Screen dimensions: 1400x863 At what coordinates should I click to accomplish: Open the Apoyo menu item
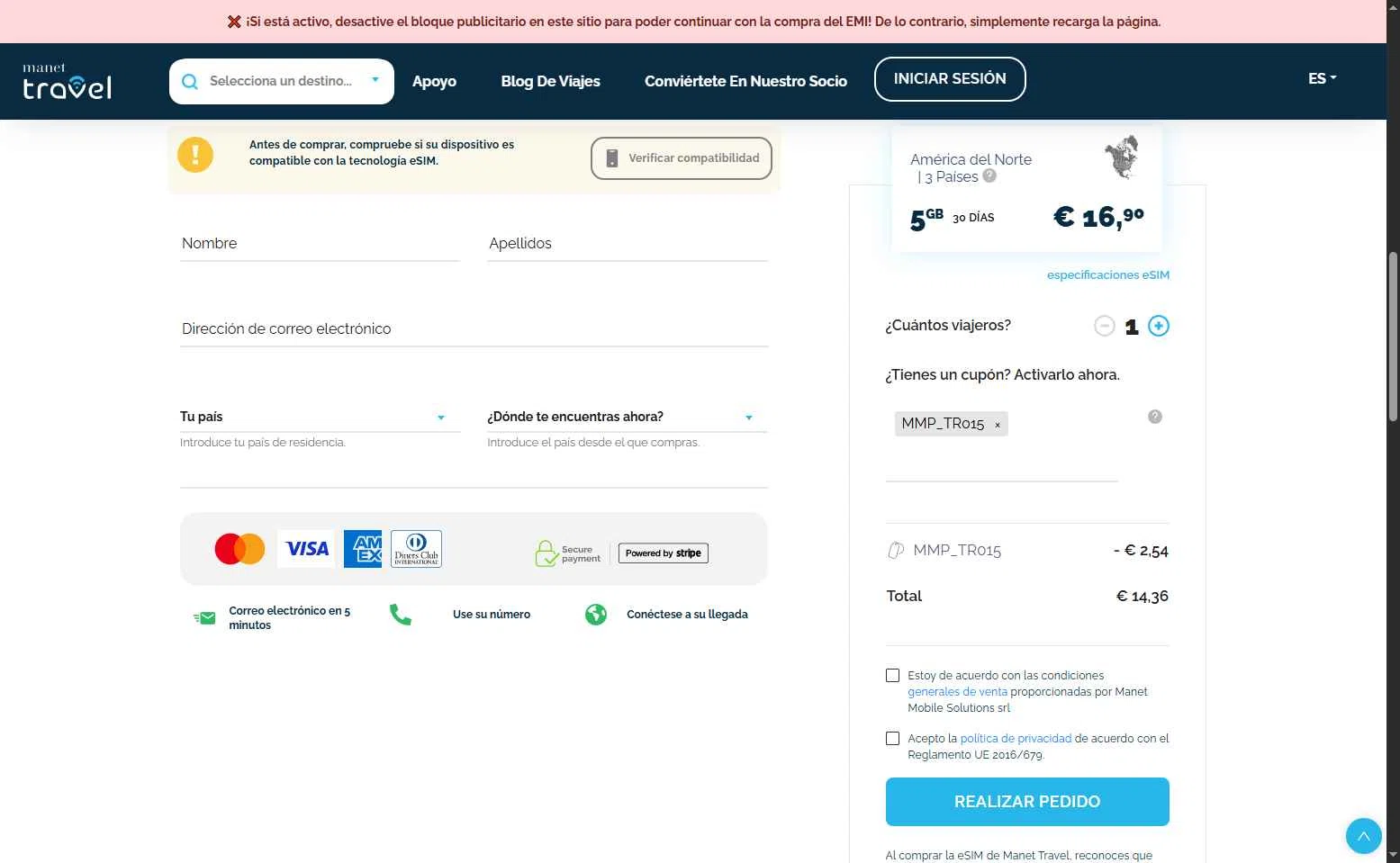coord(434,81)
